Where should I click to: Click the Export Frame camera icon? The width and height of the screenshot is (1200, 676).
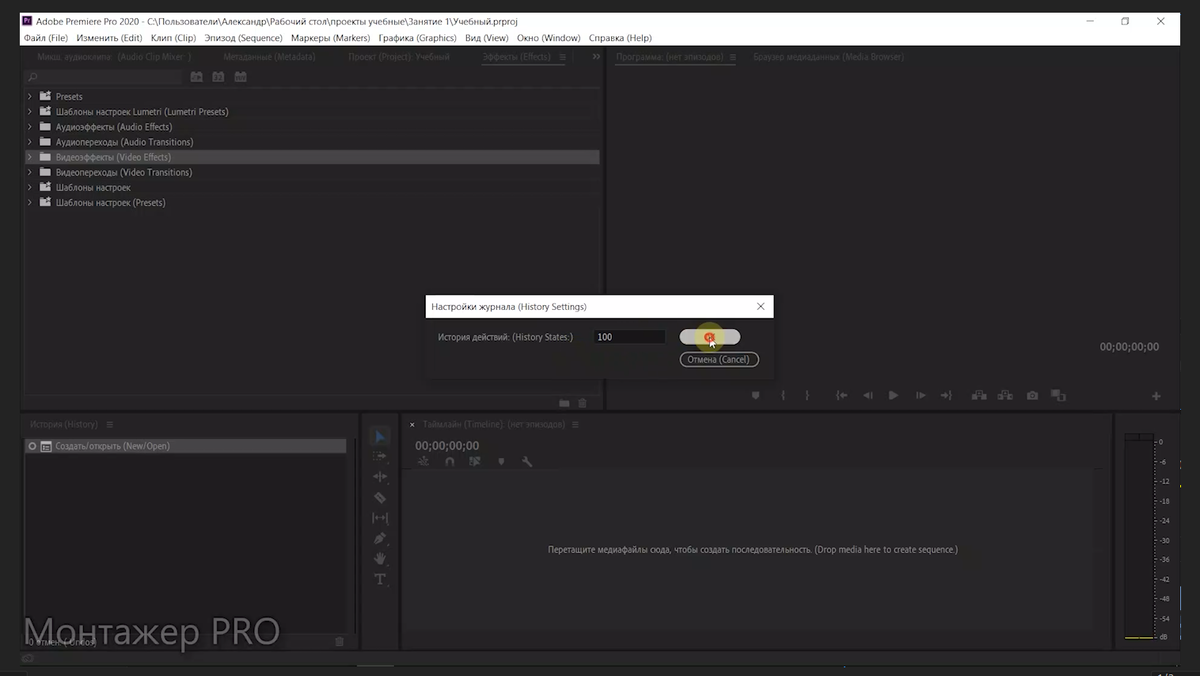point(1032,396)
